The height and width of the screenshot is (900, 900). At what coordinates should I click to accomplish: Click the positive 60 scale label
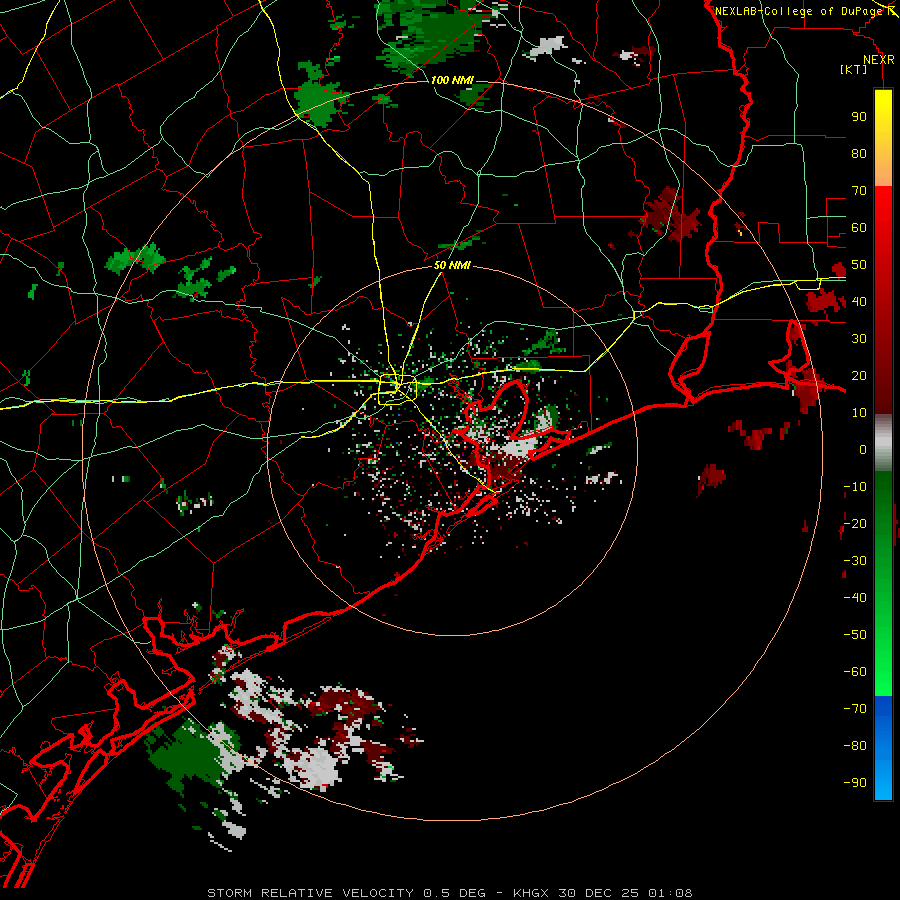click(859, 228)
